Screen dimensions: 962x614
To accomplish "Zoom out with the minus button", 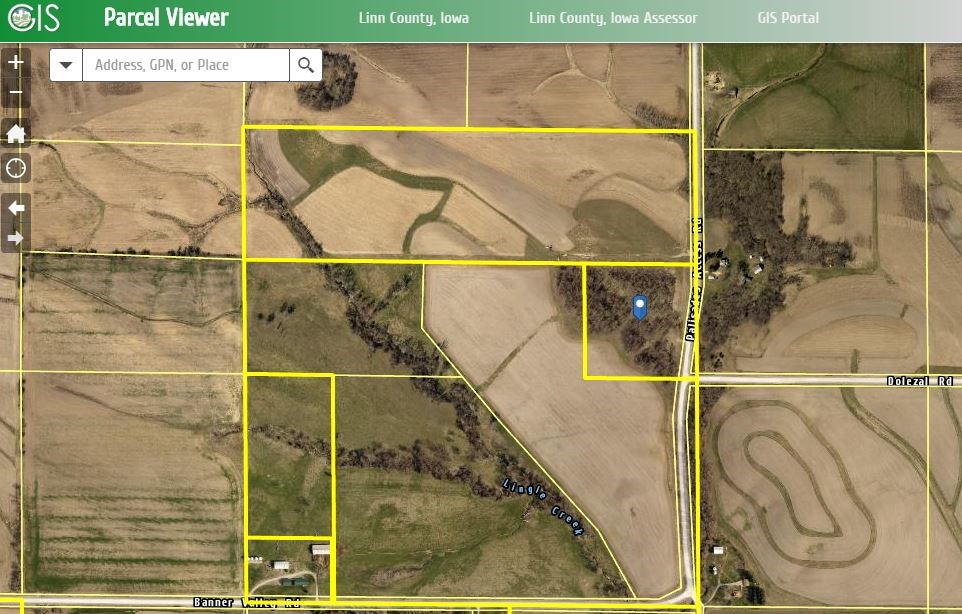I will click(15, 95).
